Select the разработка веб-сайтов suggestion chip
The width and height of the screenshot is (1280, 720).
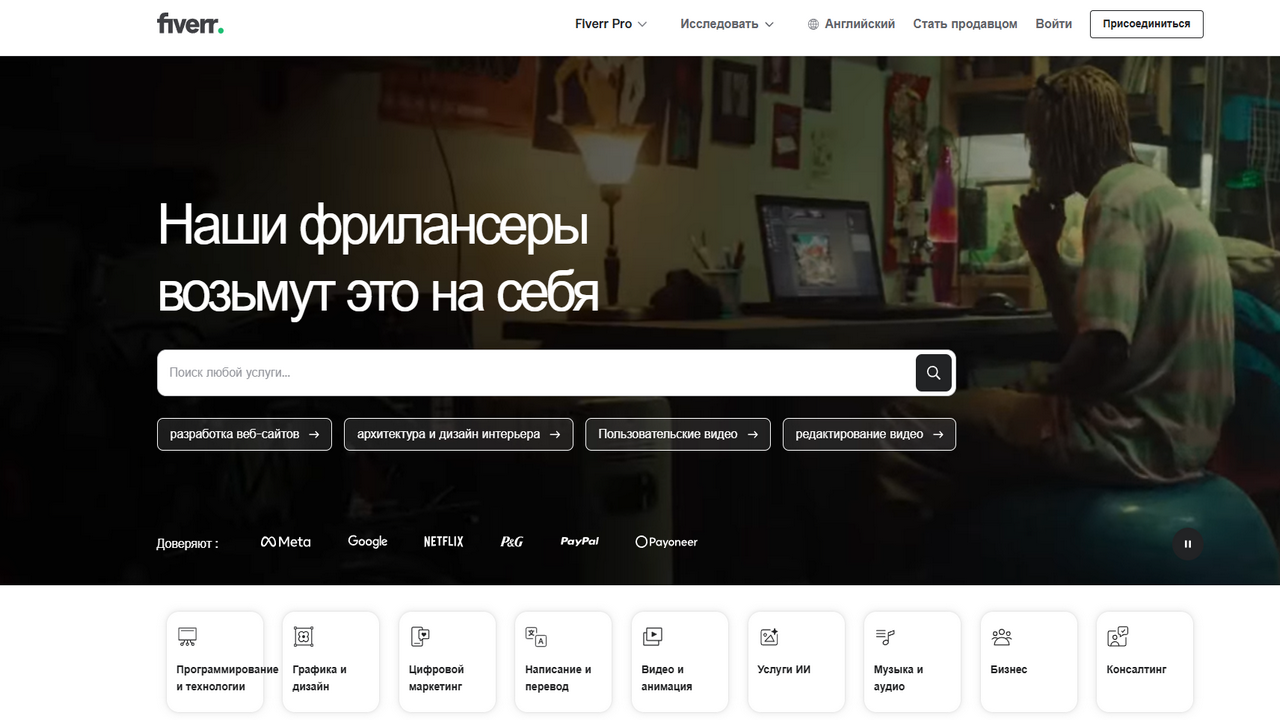coord(244,434)
